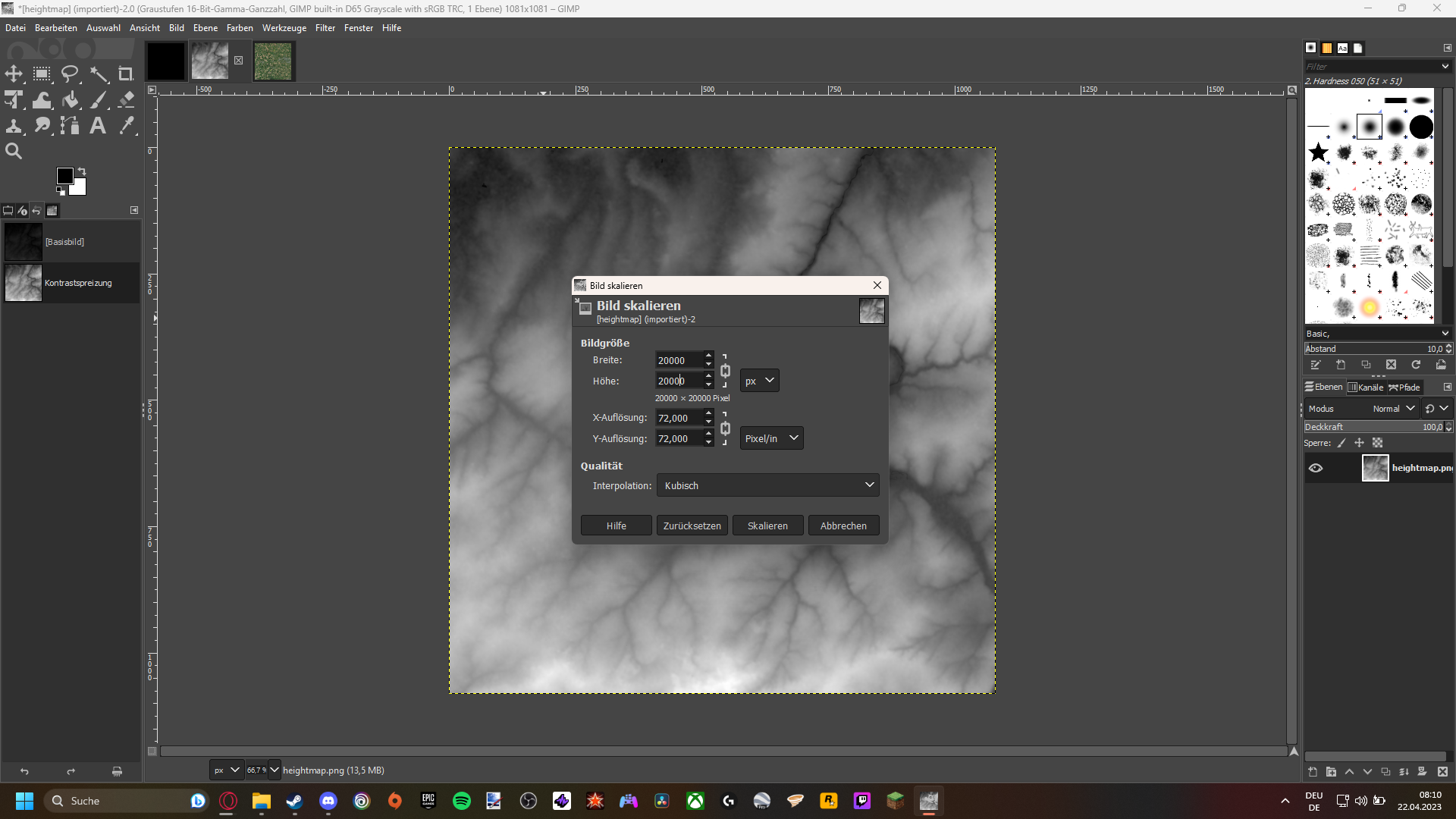Click the Skalieren button
This screenshot has width=1456, height=819.
tap(767, 526)
